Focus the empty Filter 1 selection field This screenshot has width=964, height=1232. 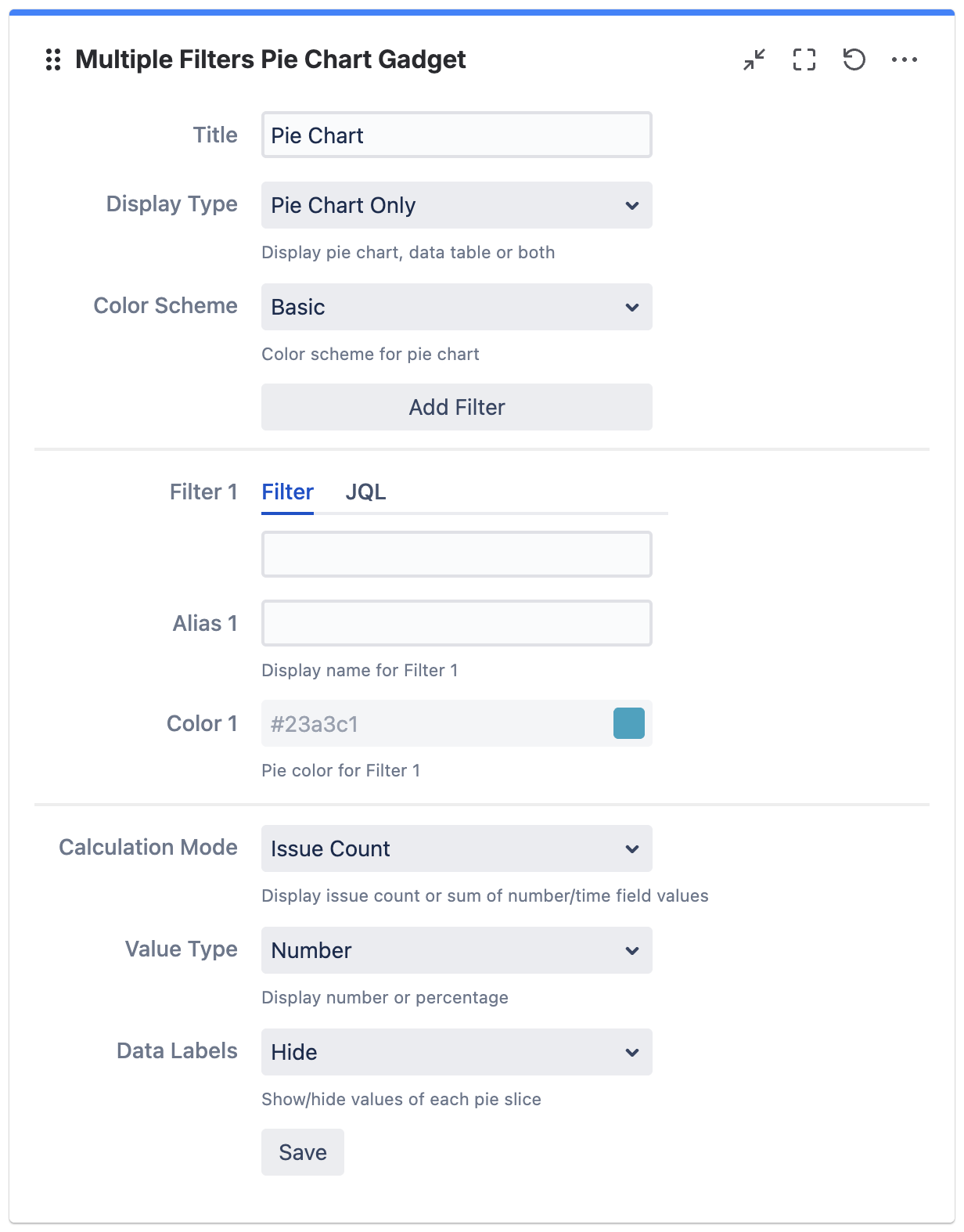(x=456, y=553)
